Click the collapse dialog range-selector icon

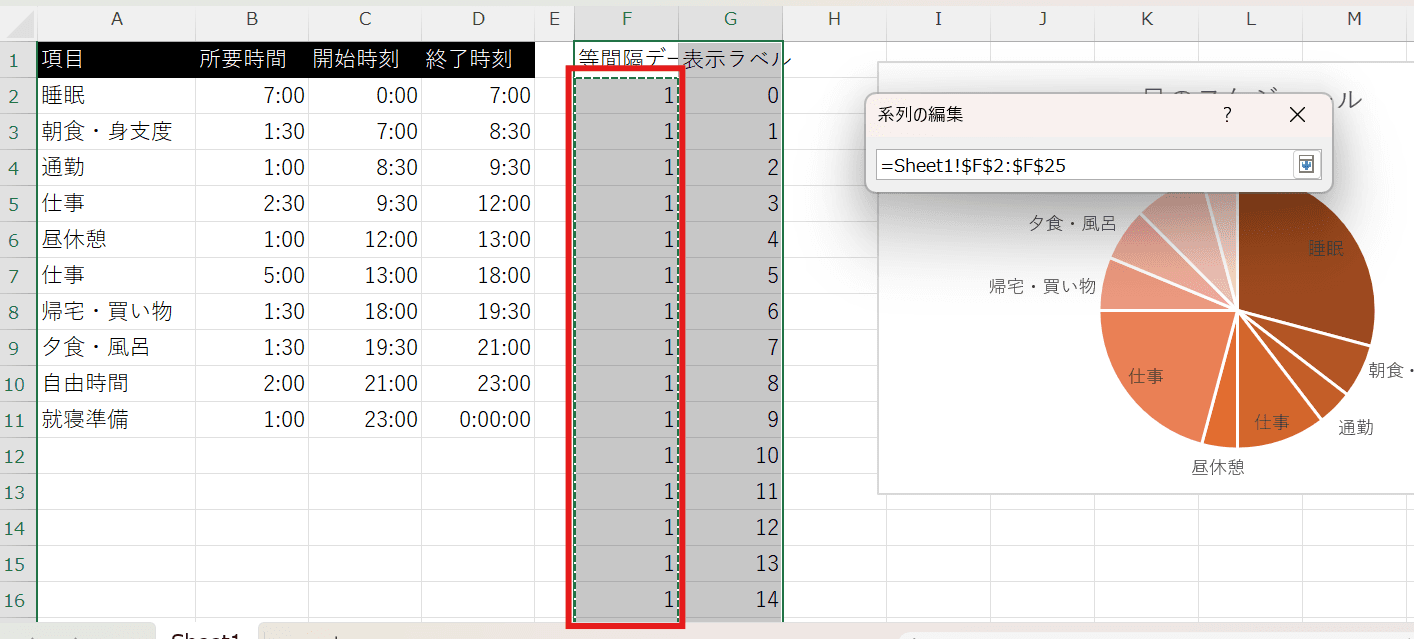tap(1306, 165)
